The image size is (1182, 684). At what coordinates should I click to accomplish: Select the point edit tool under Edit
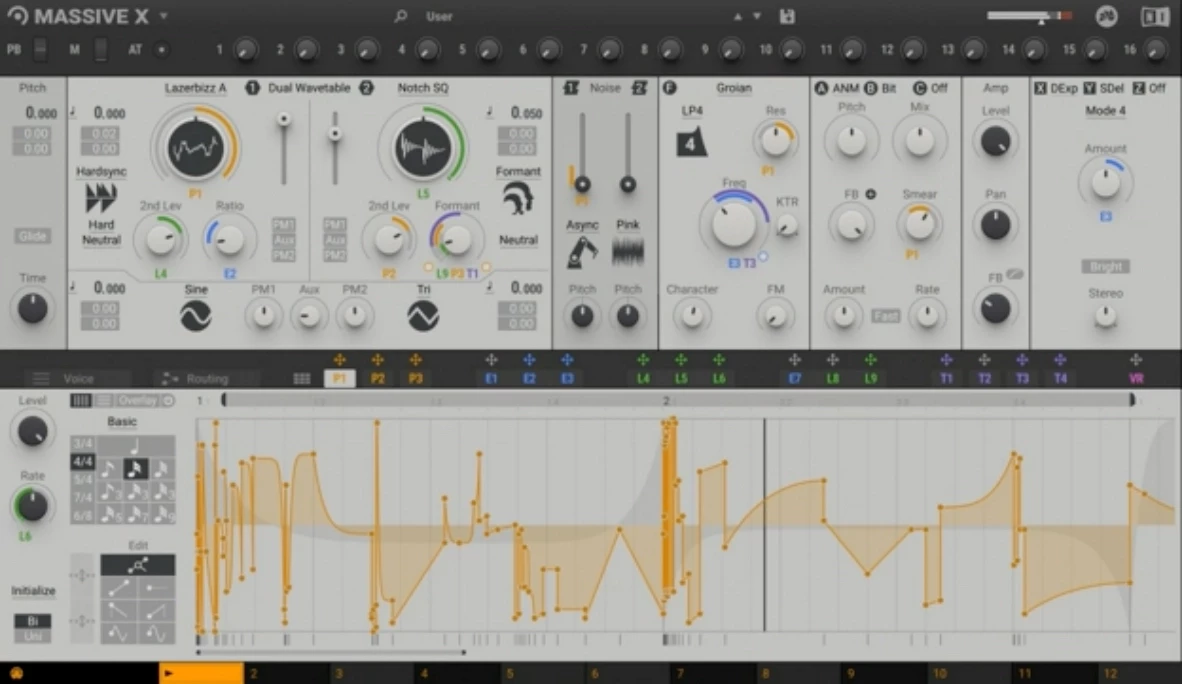138,565
